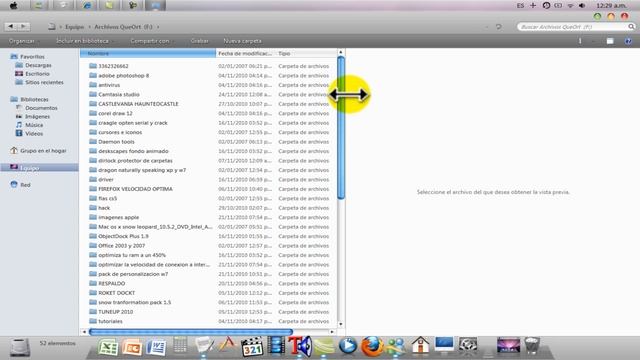This screenshot has width=640, height=360.
Task: Select the Daemon tools folder
Action: (116, 142)
